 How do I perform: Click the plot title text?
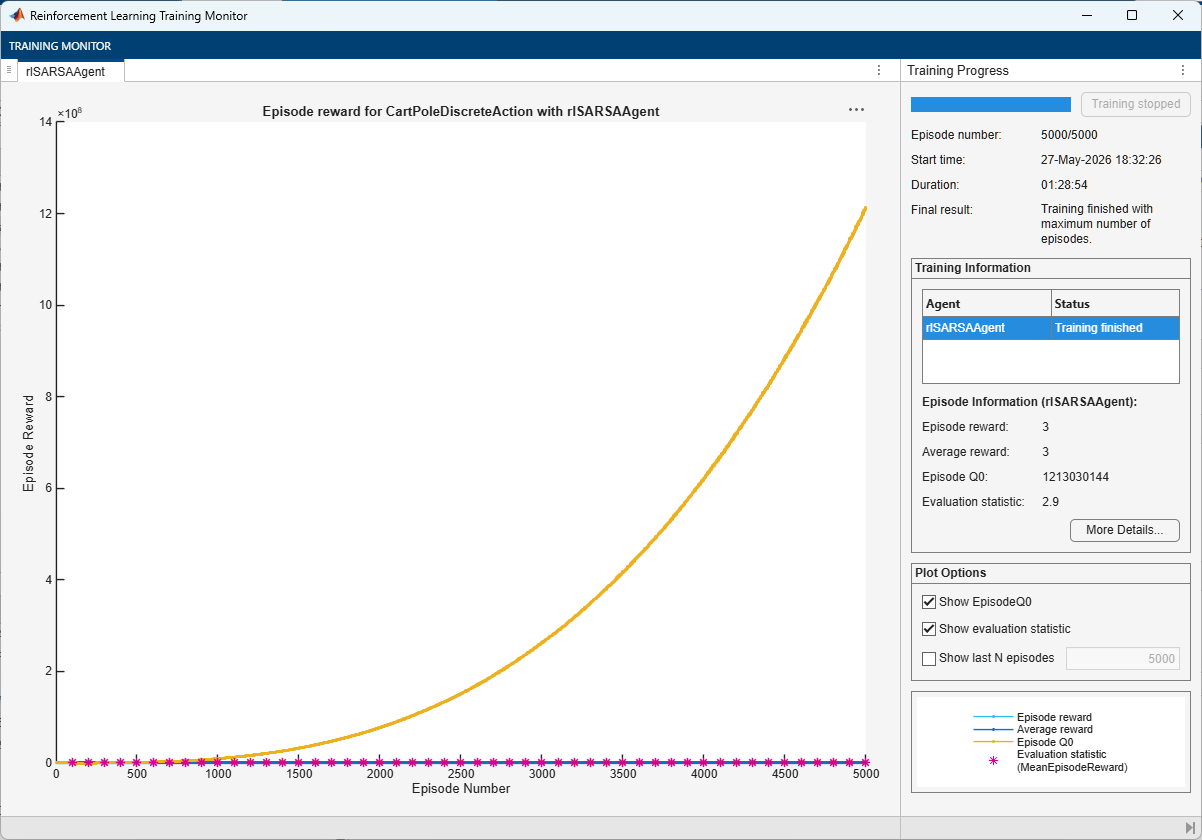pyautogui.click(x=460, y=111)
